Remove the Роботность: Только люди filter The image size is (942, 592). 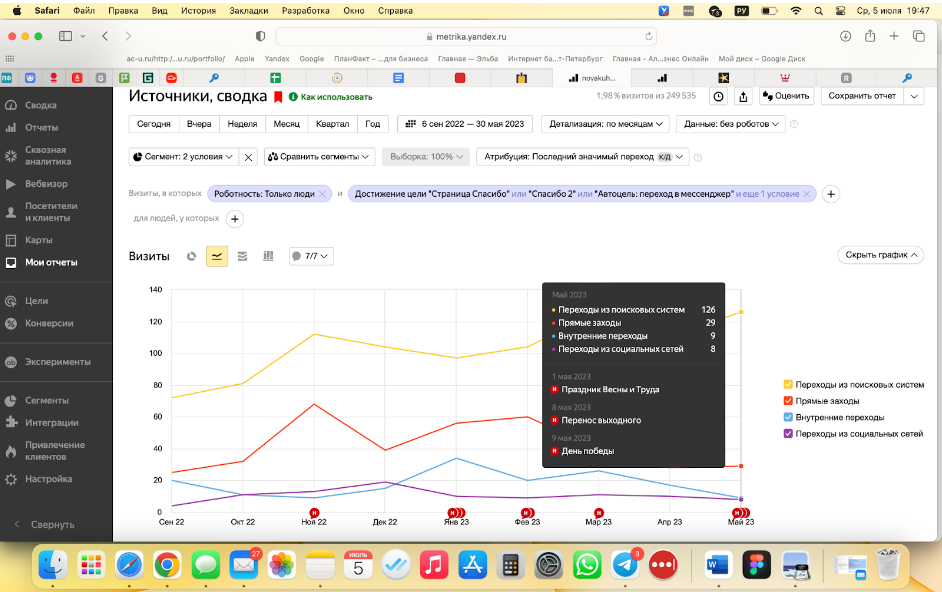click(322, 194)
